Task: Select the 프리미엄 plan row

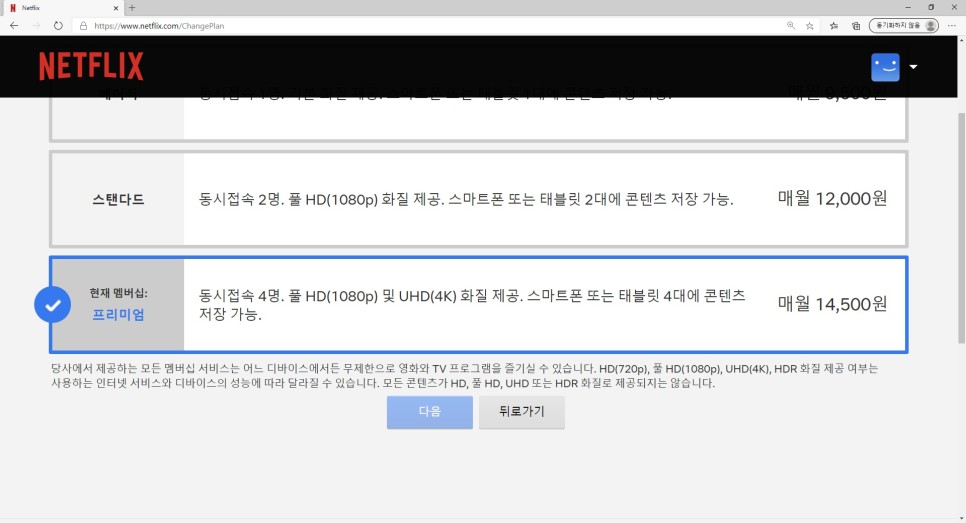Action: pos(479,305)
